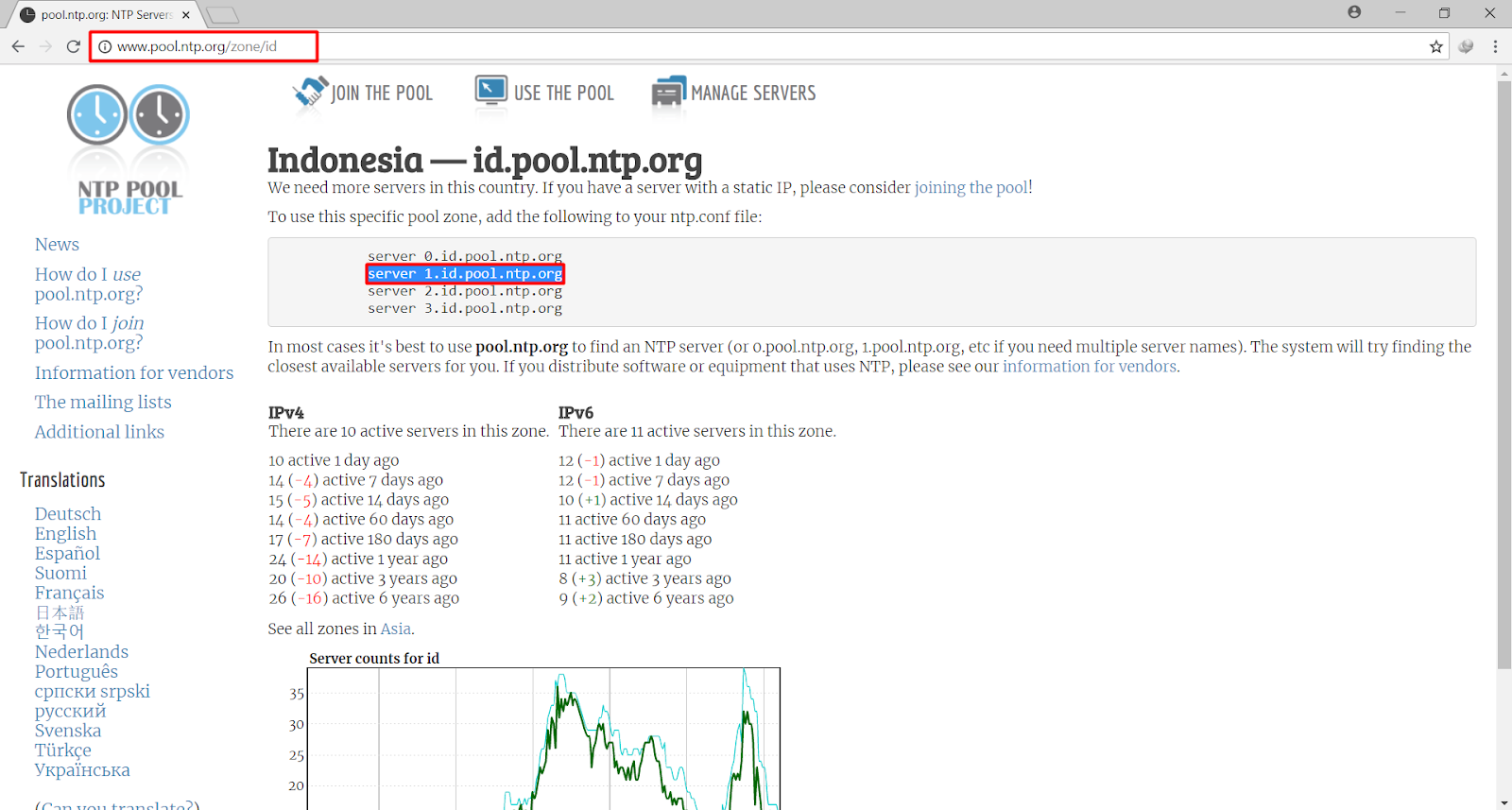Image resolution: width=1512 pixels, height=810 pixels.
Task: Close the pool.ntp.org browser tab
Action: [x=186, y=14]
